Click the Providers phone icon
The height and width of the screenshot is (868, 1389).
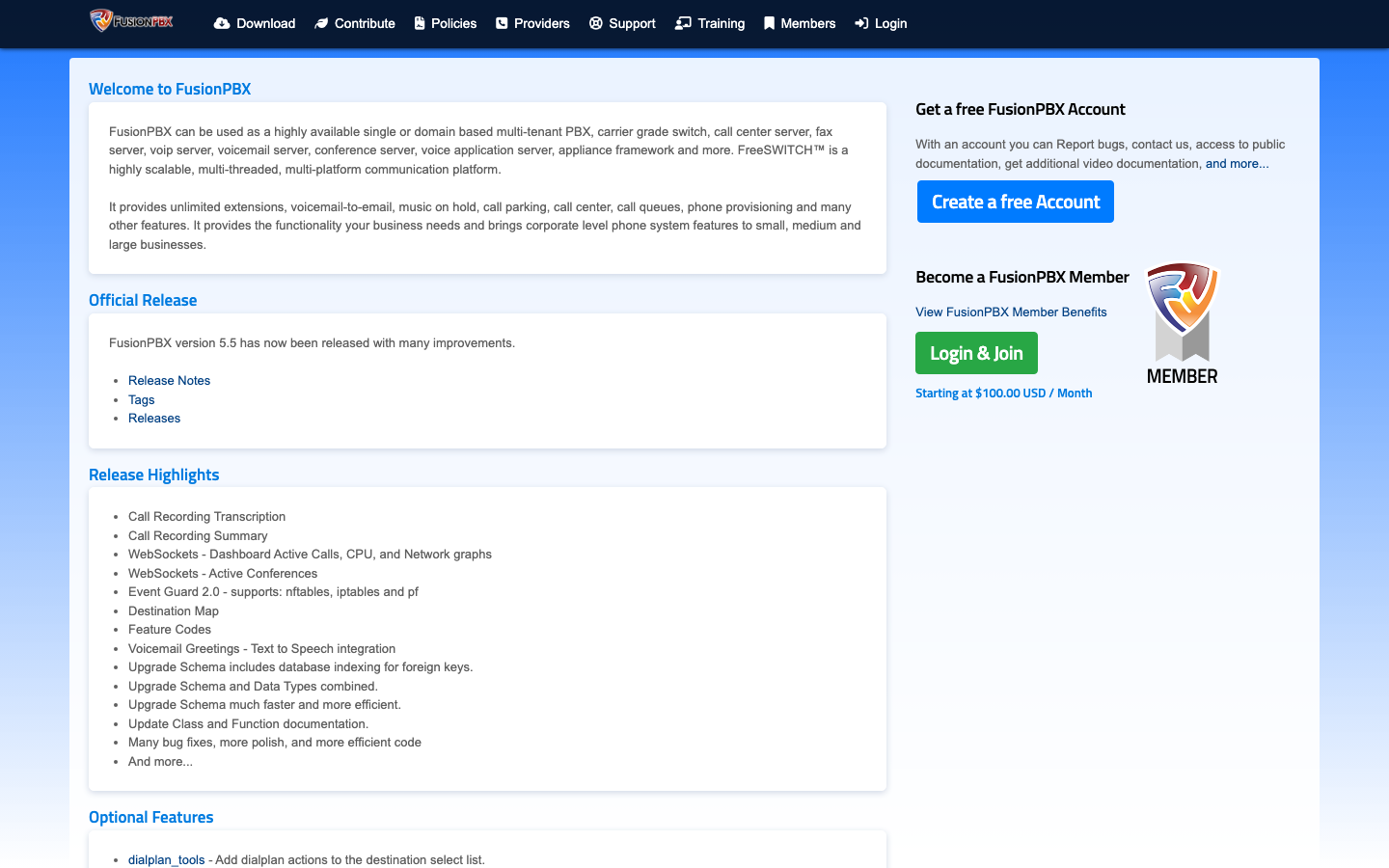click(502, 23)
